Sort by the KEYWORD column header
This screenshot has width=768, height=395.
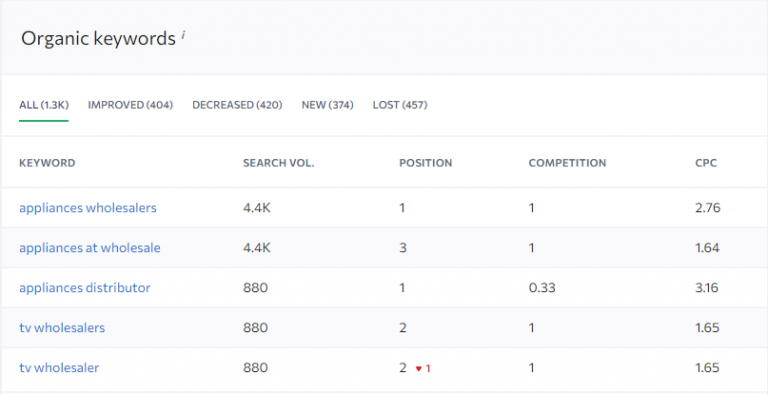click(47, 163)
